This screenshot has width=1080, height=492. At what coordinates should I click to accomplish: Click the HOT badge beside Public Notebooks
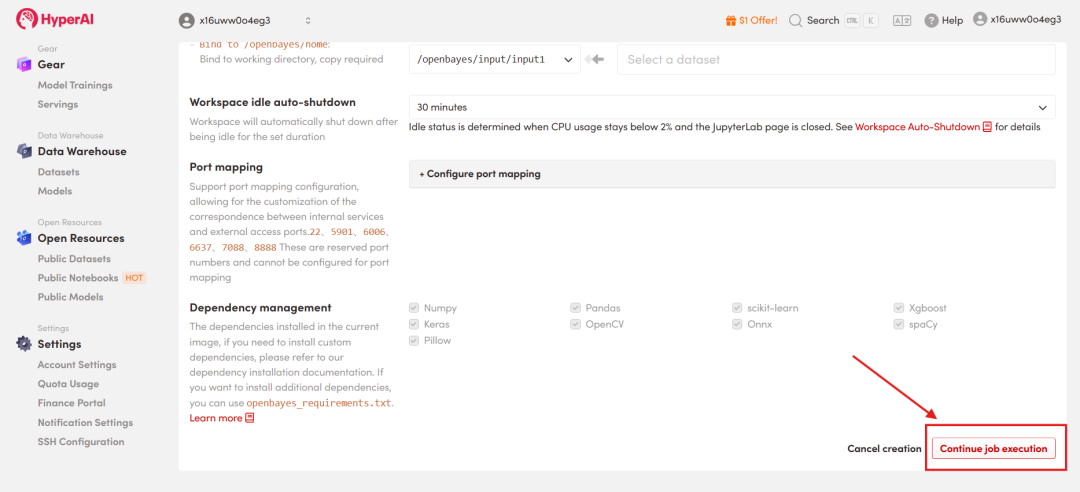pos(134,278)
